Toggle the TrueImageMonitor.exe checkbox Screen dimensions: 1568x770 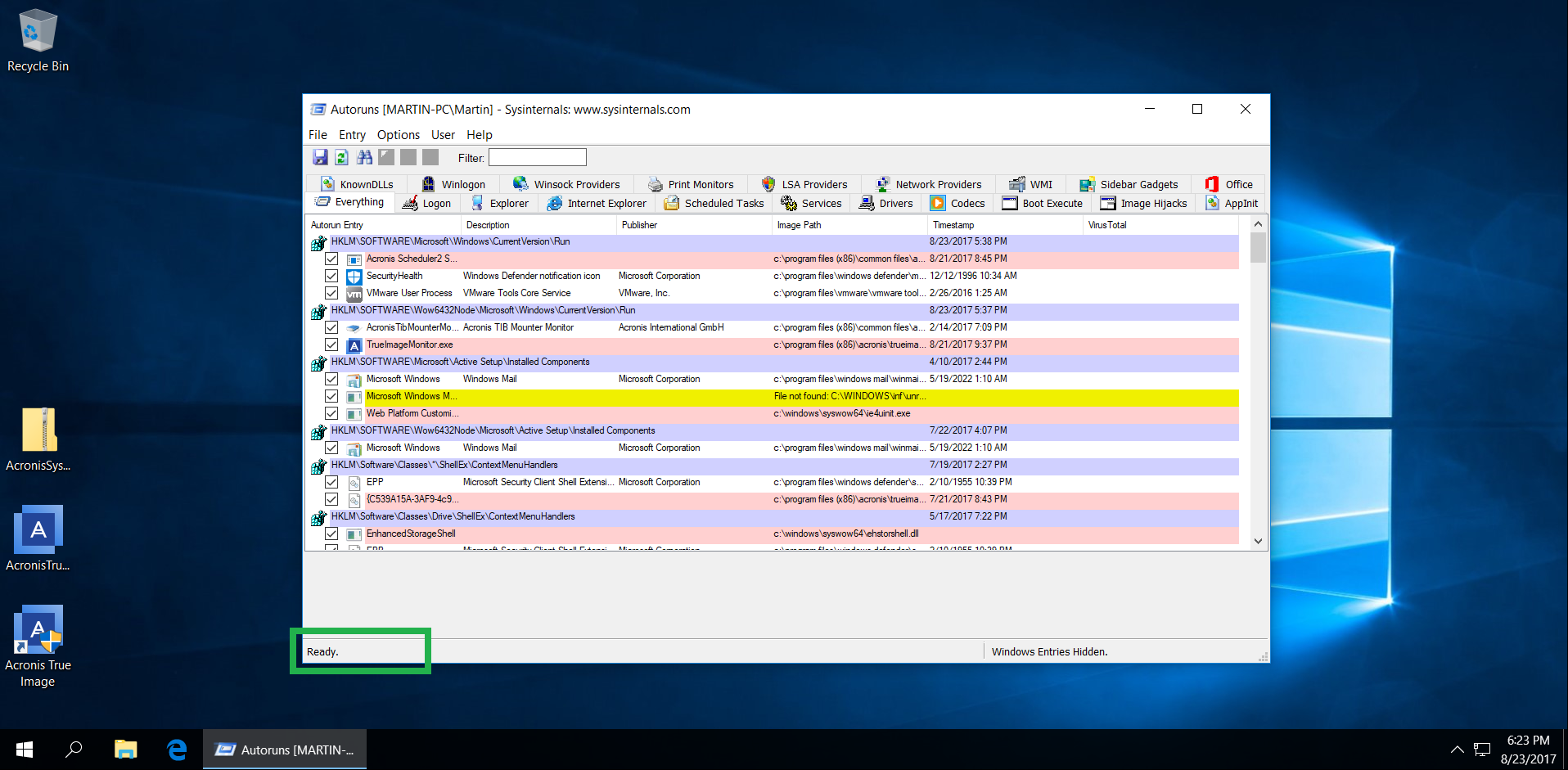pos(331,344)
